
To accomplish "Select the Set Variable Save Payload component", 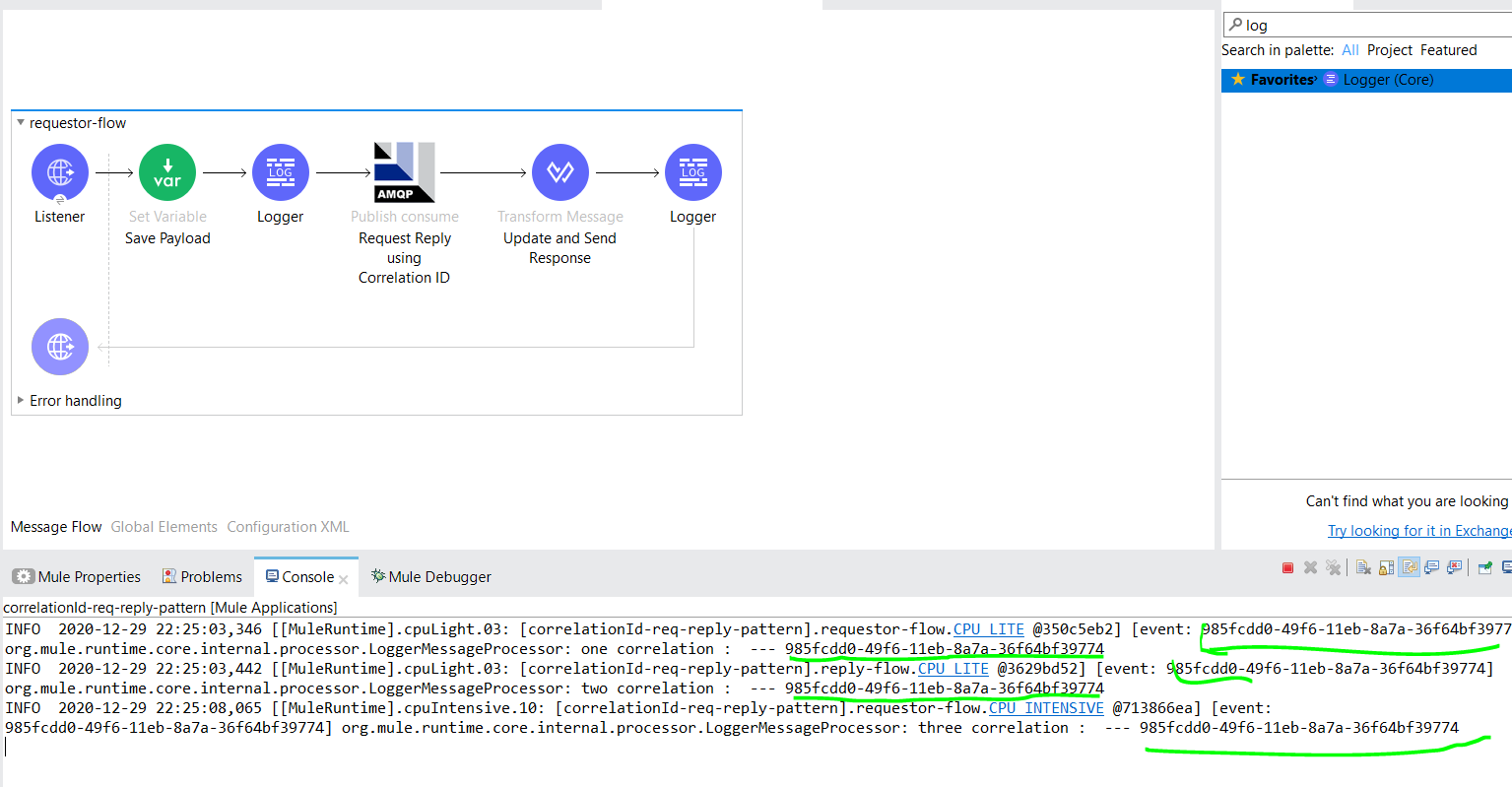I will click(x=167, y=172).
